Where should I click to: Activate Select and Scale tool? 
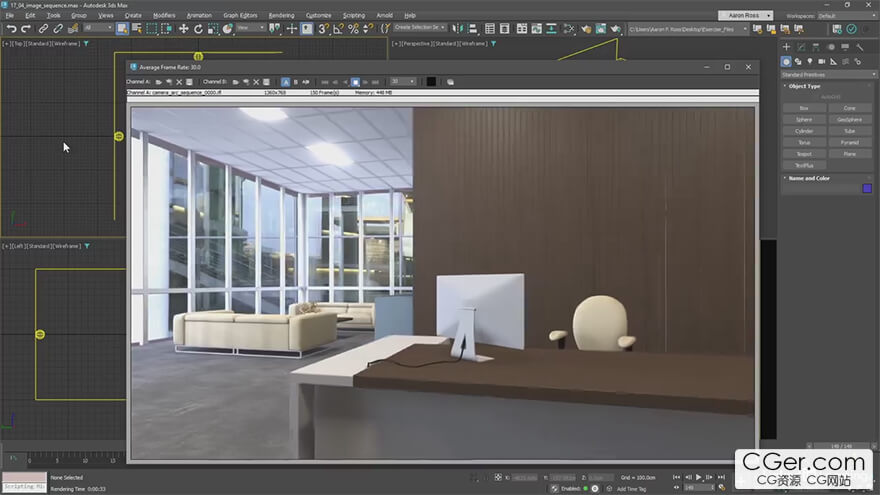pos(213,29)
